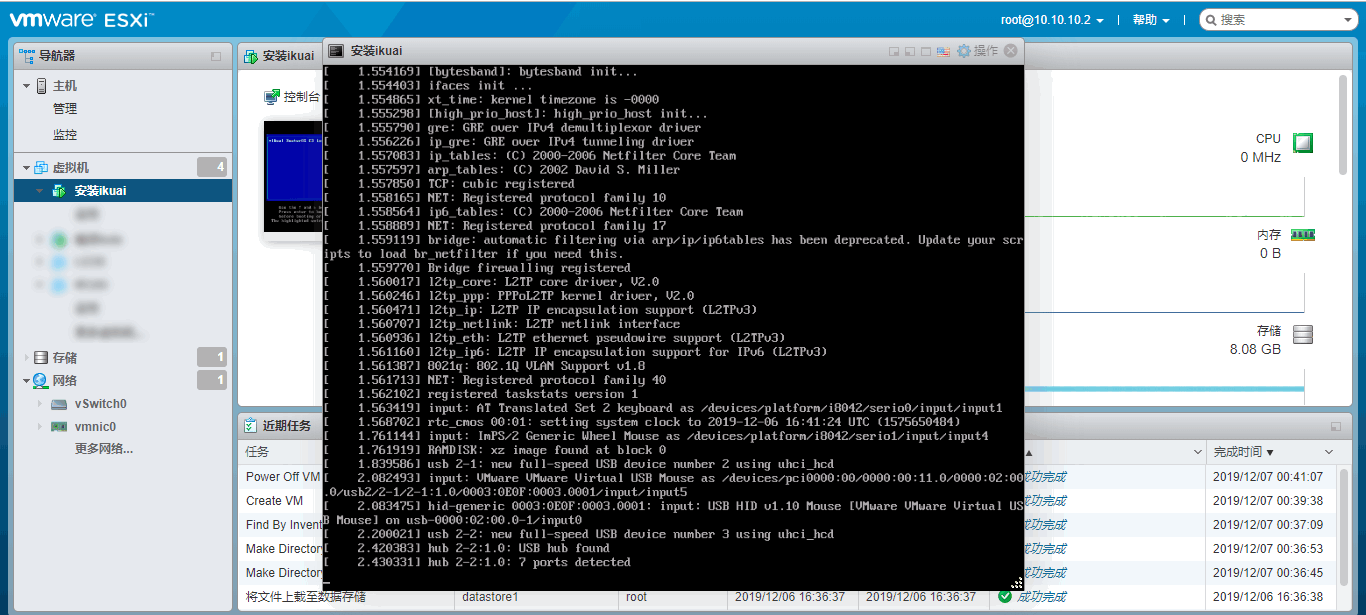Click the 存储 storage icon in navigator
Viewport: 1366px width, 615px height.
tap(41, 357)
